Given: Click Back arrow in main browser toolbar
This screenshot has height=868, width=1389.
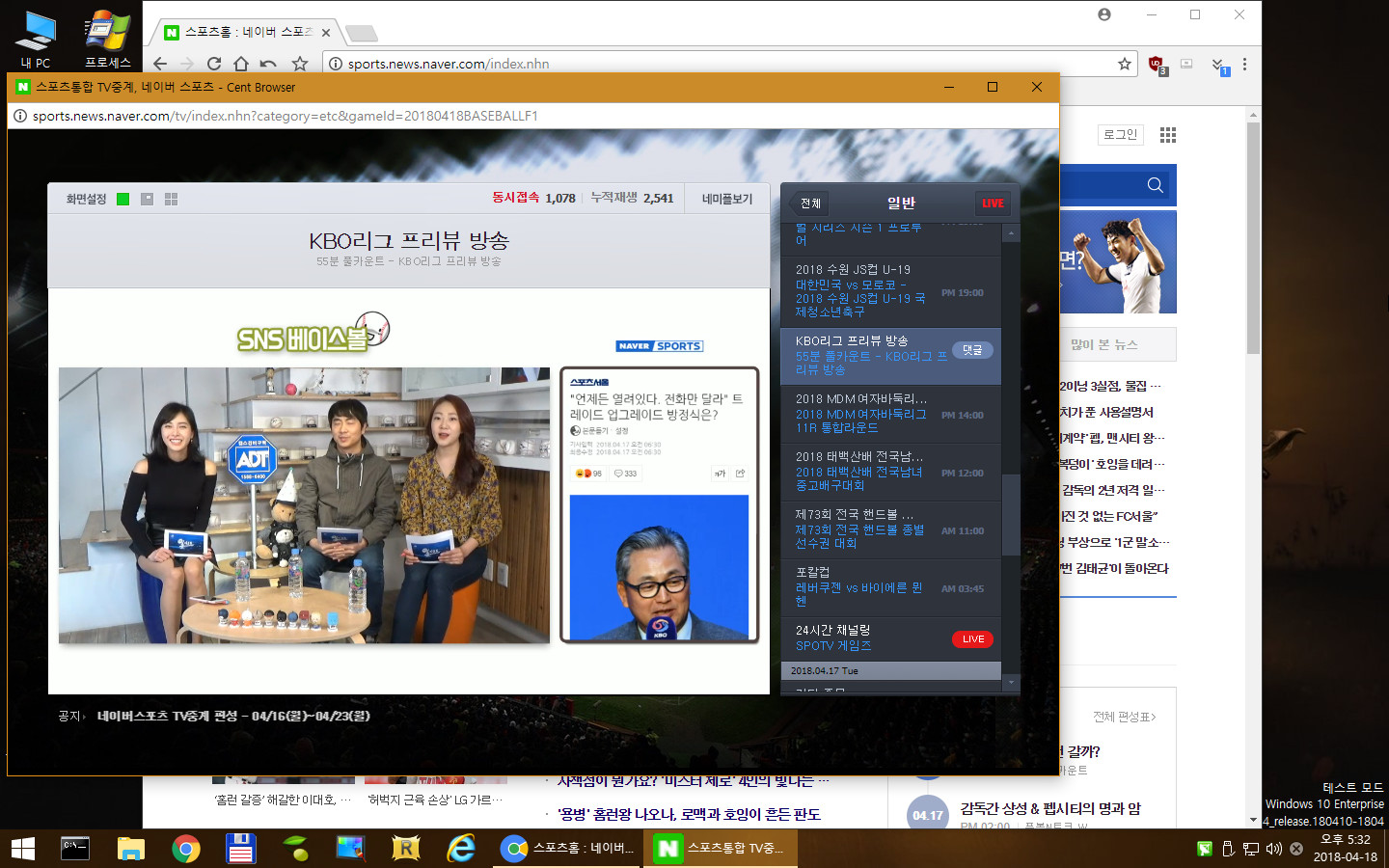Looking at the screenshot, I should click(160, 64).
